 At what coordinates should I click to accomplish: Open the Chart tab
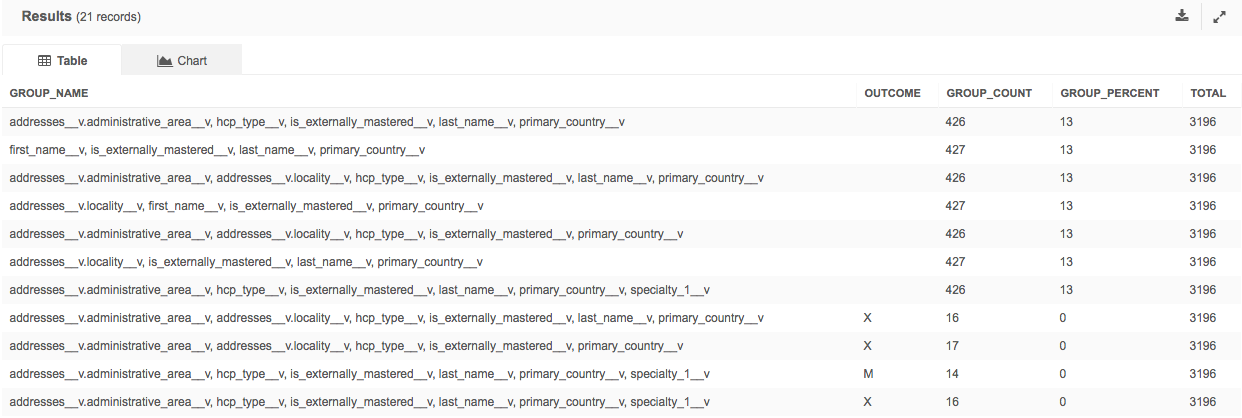[x=182, y=61]
